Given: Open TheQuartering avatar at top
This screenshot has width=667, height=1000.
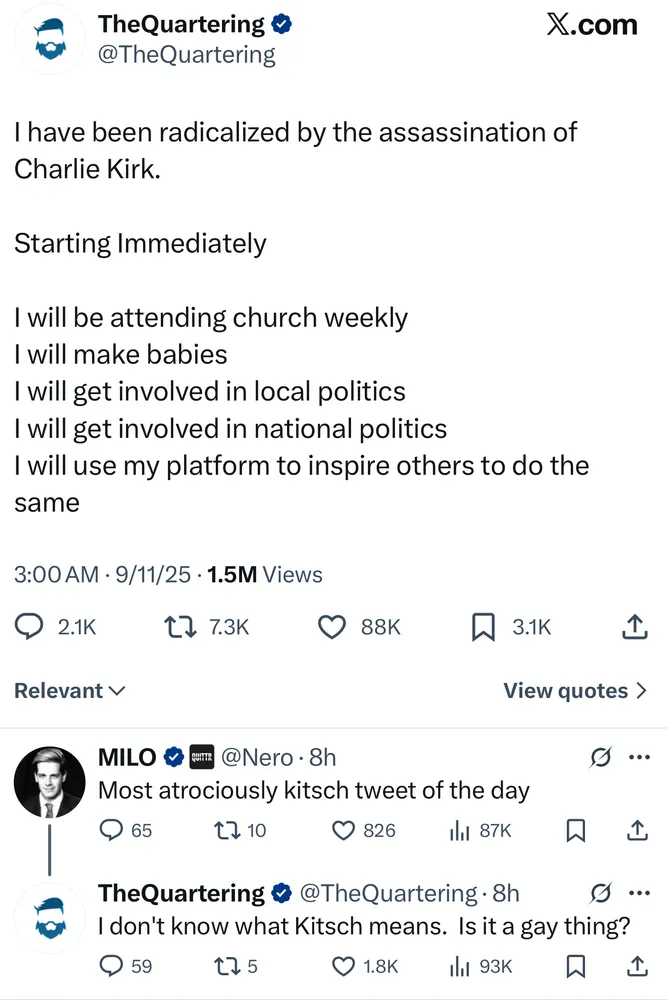Looking at the screenshot, I should coord(48,40).
